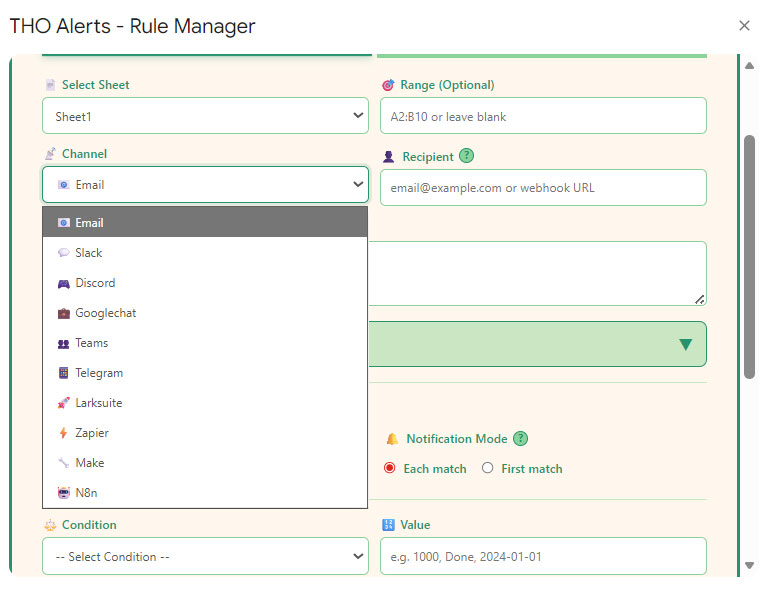Select Each match notification mode

pyautogui.click(x=390, y=468)
